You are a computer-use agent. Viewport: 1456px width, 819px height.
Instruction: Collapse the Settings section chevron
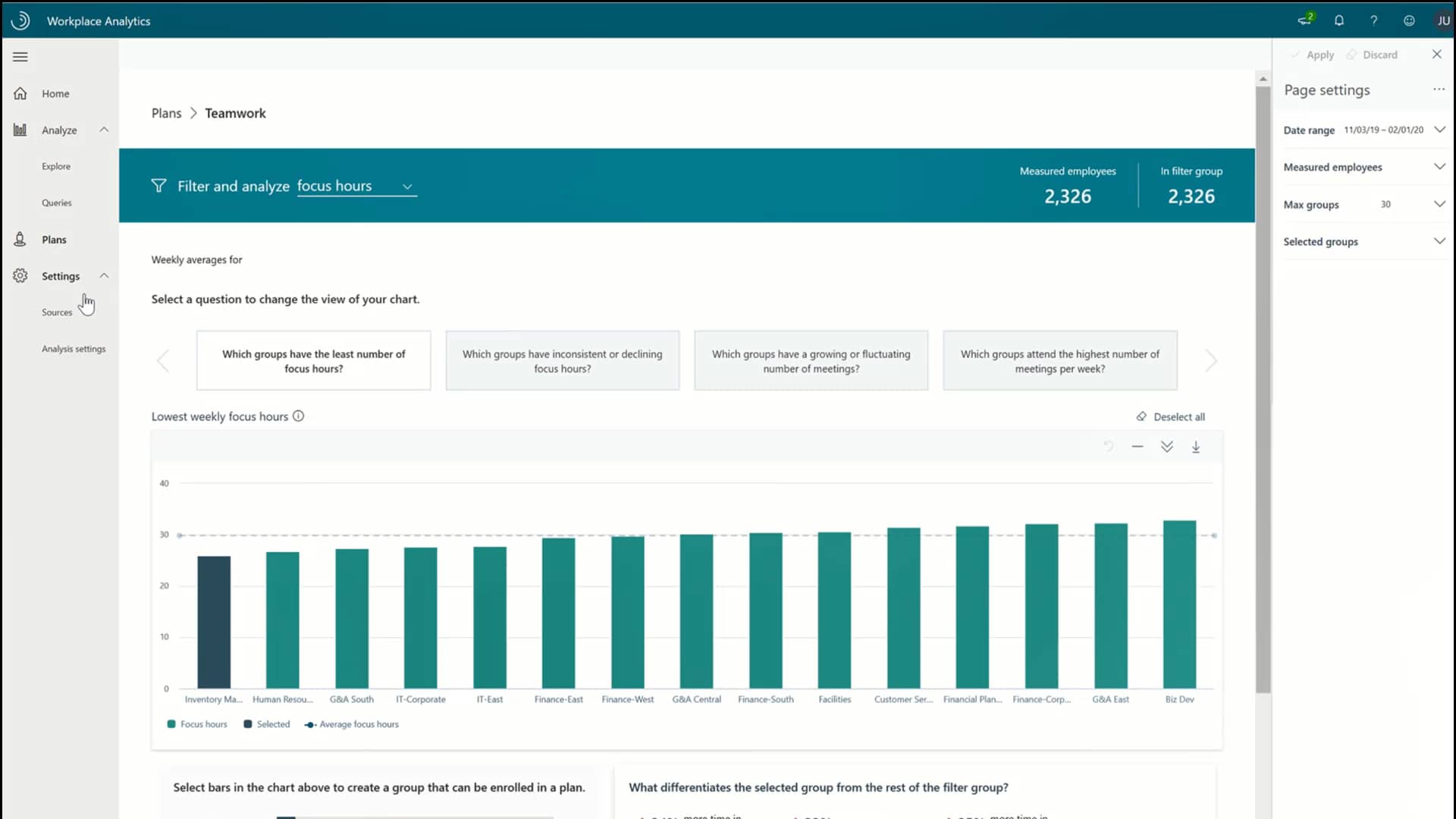tap(104, 276)
